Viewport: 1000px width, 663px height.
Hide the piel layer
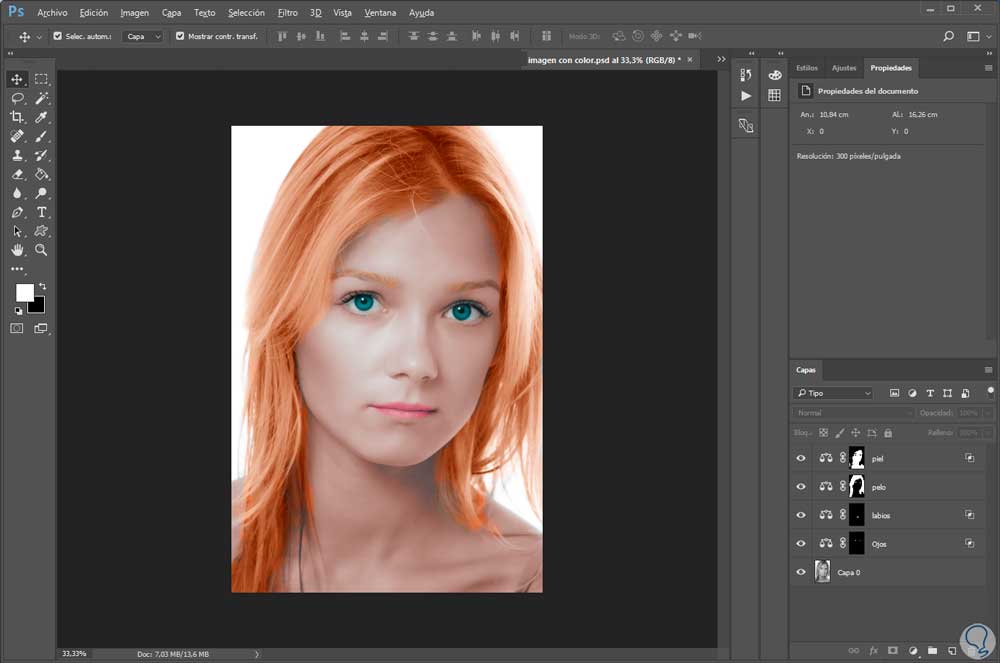800,458
